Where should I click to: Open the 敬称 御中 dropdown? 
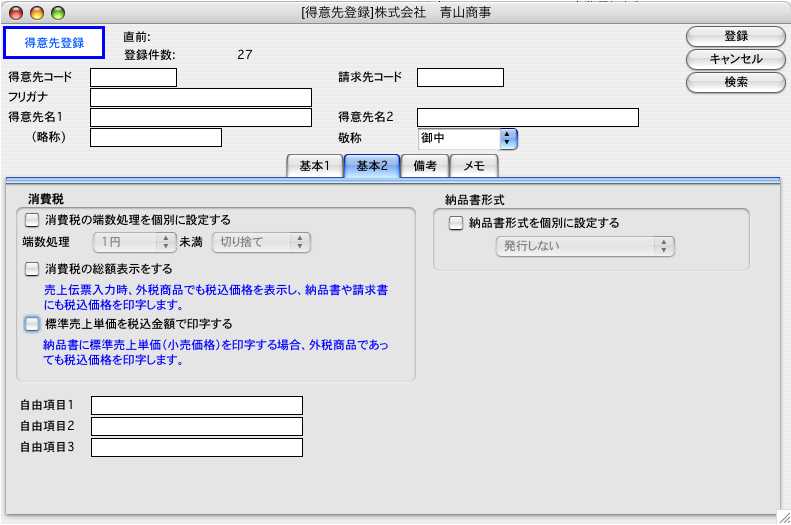point(467,138)
